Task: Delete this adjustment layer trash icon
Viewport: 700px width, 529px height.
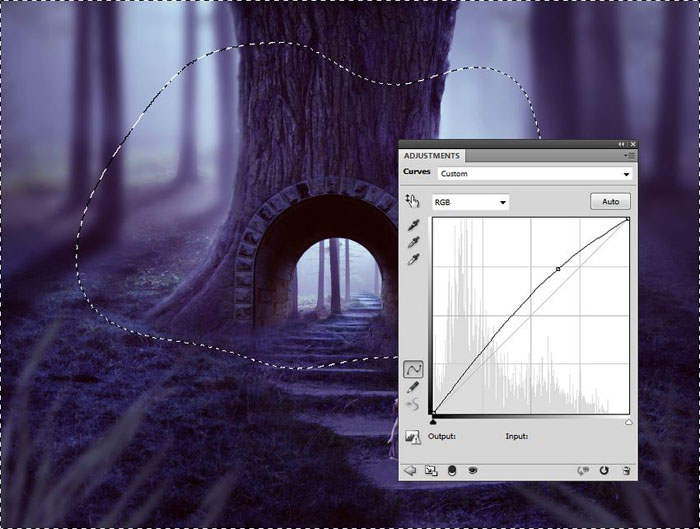Action: pyautogui.click(x=626, y=471)
